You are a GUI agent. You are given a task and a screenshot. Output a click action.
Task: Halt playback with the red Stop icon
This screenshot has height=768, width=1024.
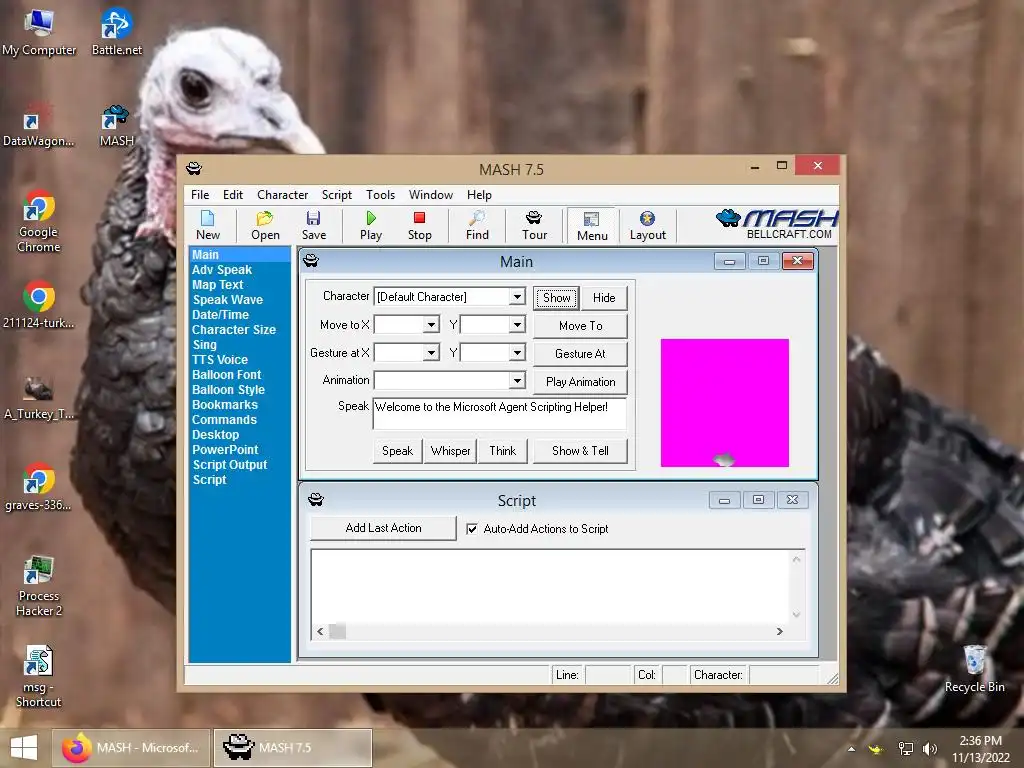click(x=419, y=225)
